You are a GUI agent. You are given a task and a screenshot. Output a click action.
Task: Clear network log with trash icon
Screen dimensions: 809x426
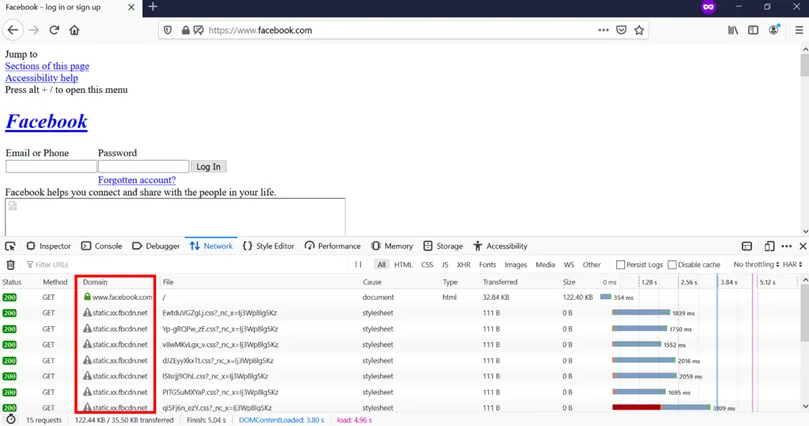(10, 265)
